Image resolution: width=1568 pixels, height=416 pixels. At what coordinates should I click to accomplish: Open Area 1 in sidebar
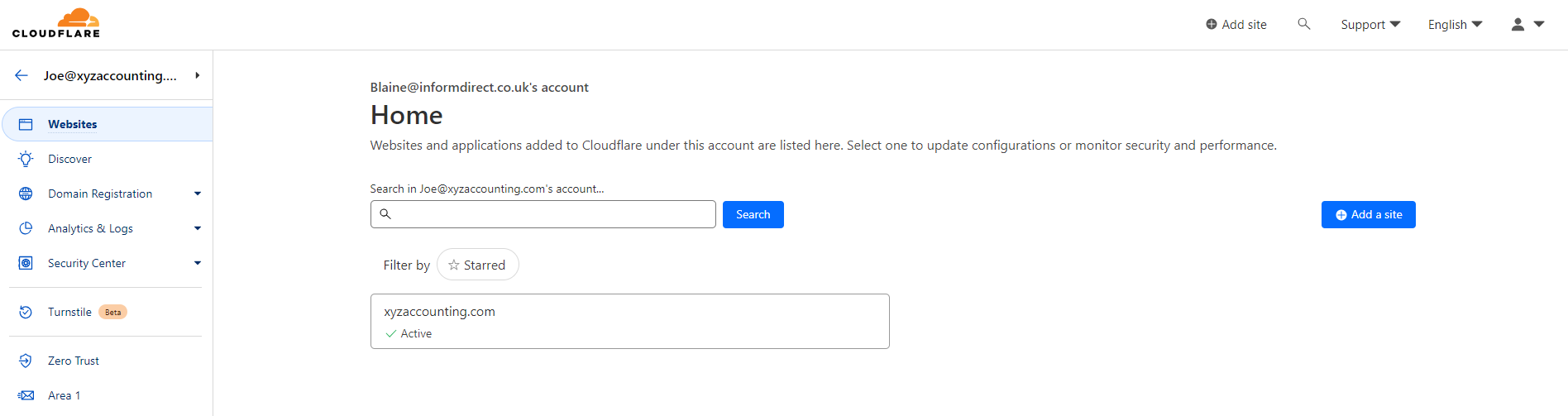coord(64,395)
